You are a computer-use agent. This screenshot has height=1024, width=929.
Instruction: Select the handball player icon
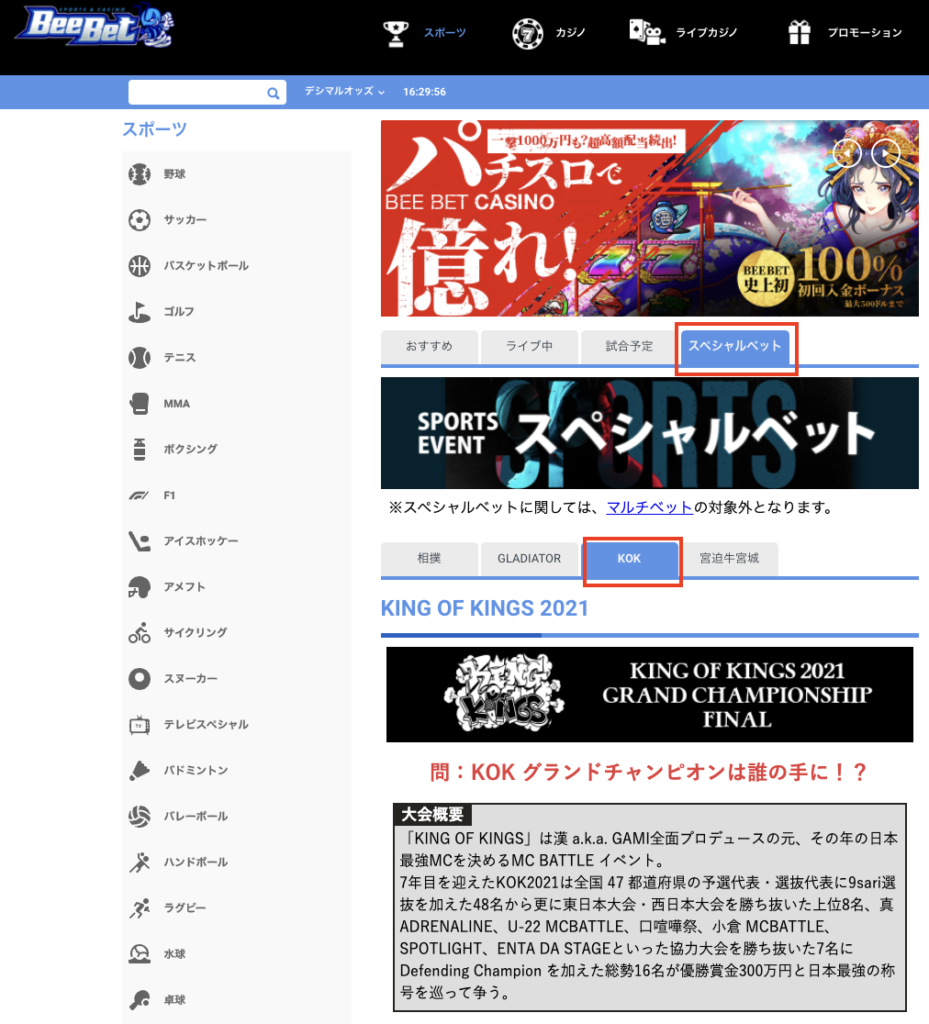click(139, 862)
